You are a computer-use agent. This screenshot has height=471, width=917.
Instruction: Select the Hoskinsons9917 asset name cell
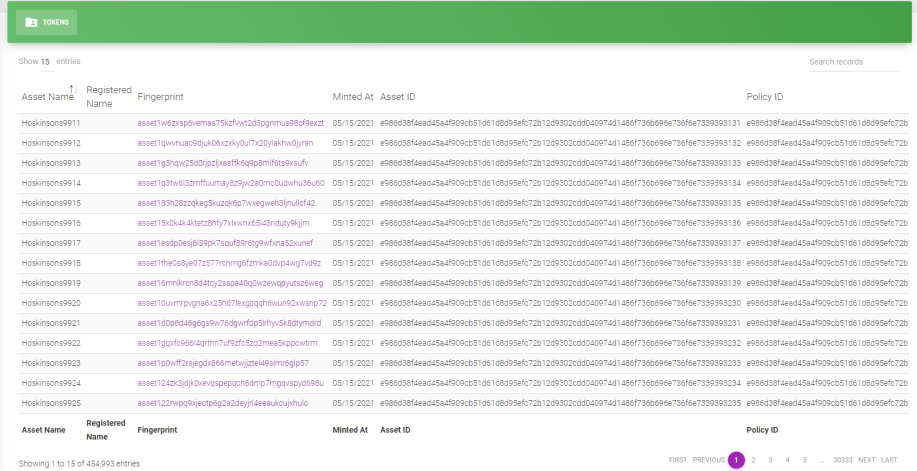pos(51,243)
